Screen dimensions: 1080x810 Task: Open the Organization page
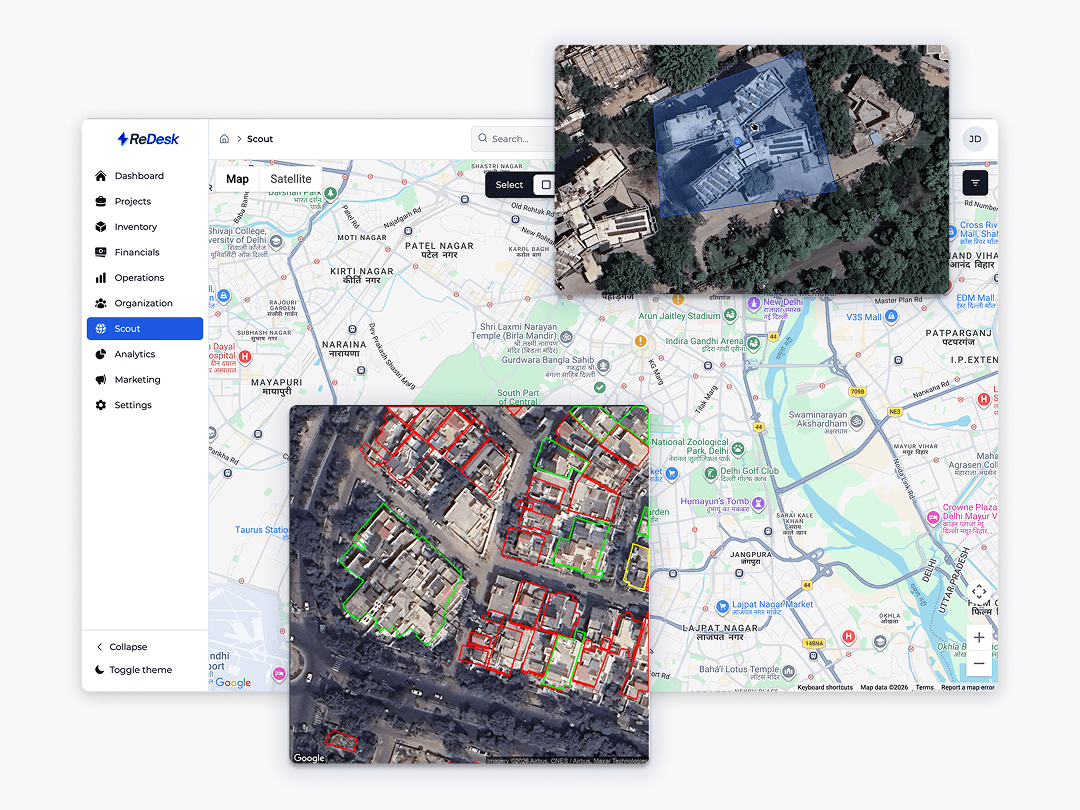[x=145, y=303]
